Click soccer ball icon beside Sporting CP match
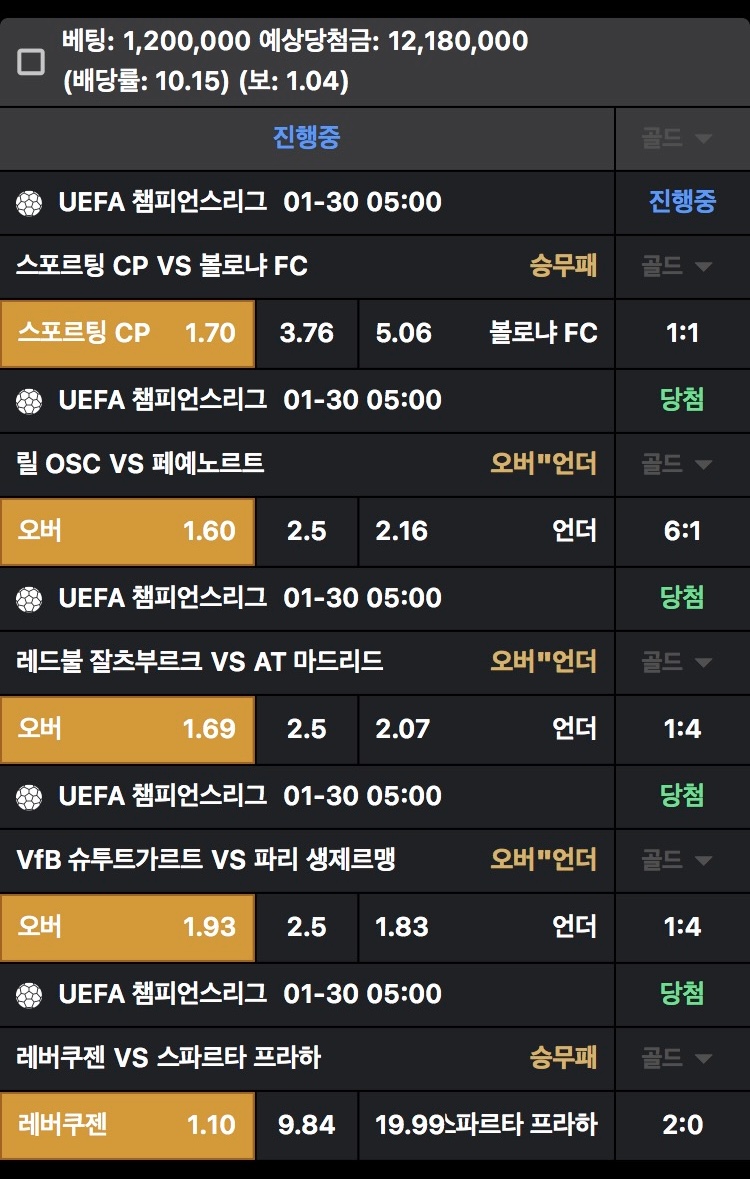 (x=29, y=203)
